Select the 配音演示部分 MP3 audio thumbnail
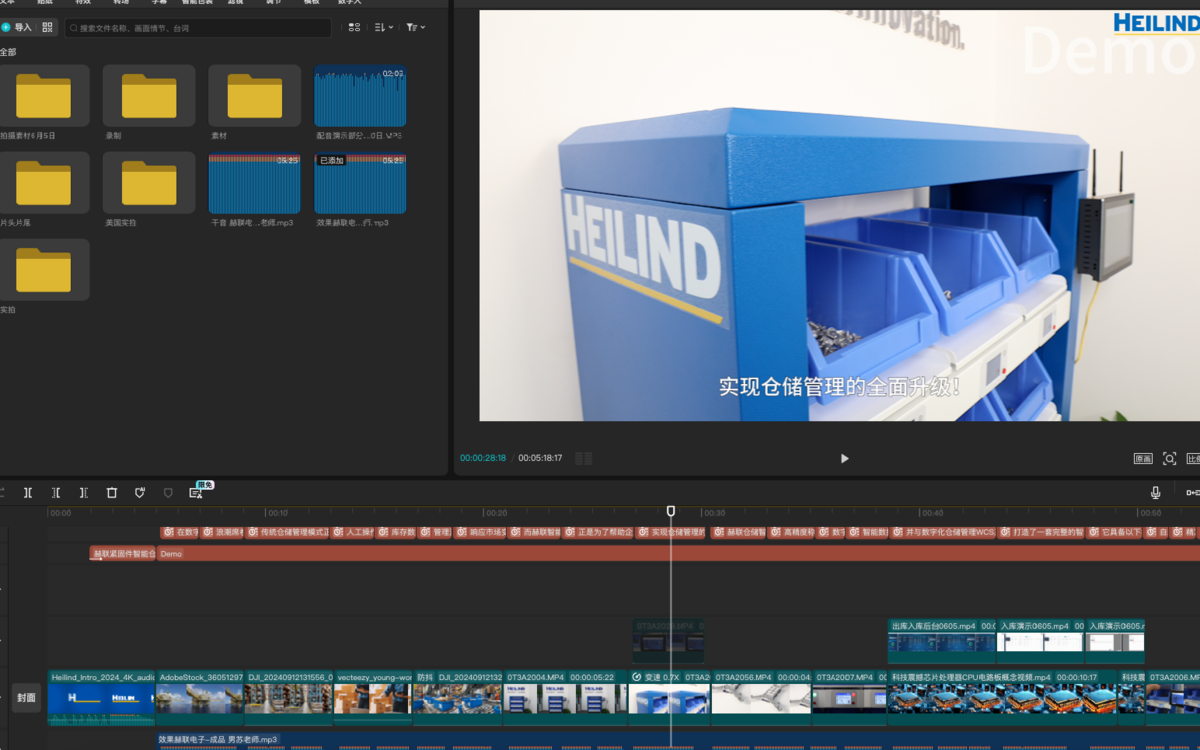1200x750 pixels. (x=360, y=96)
